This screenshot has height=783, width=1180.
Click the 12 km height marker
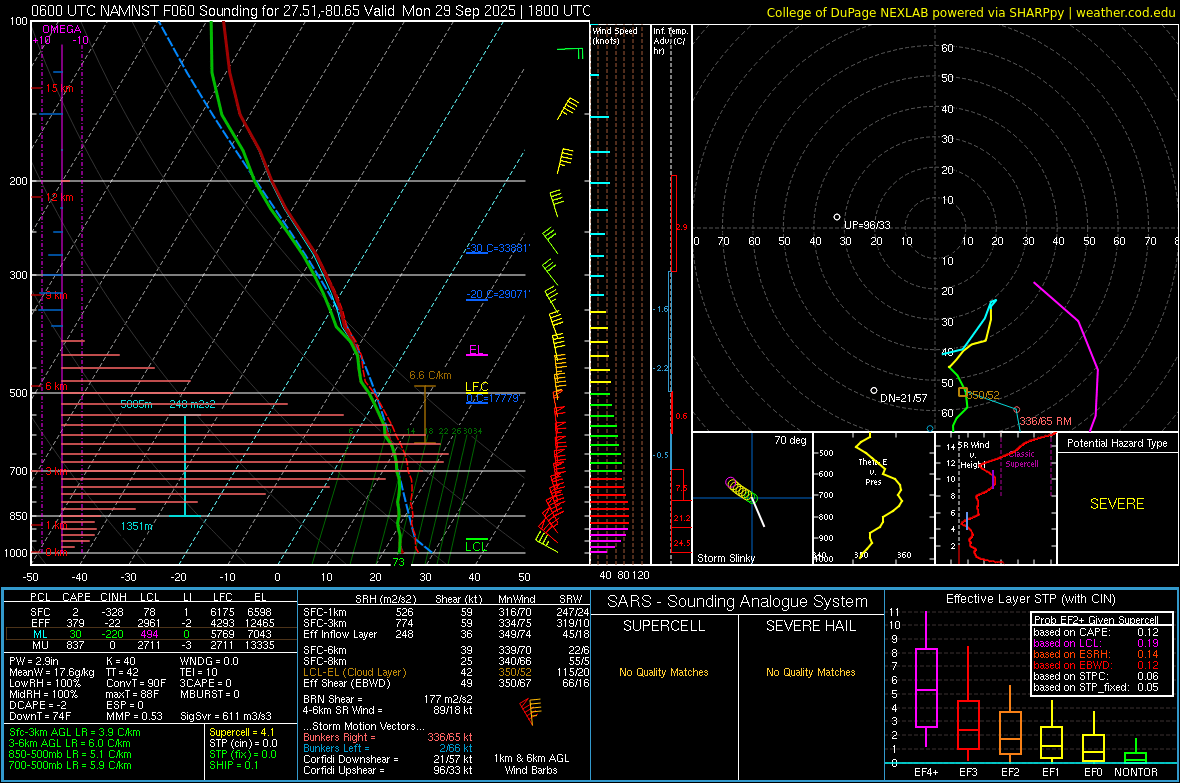(59, 197)
